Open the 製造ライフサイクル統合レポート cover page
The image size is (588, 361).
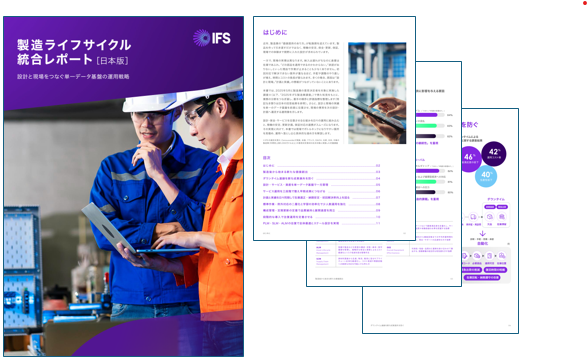tap(124, 186)
